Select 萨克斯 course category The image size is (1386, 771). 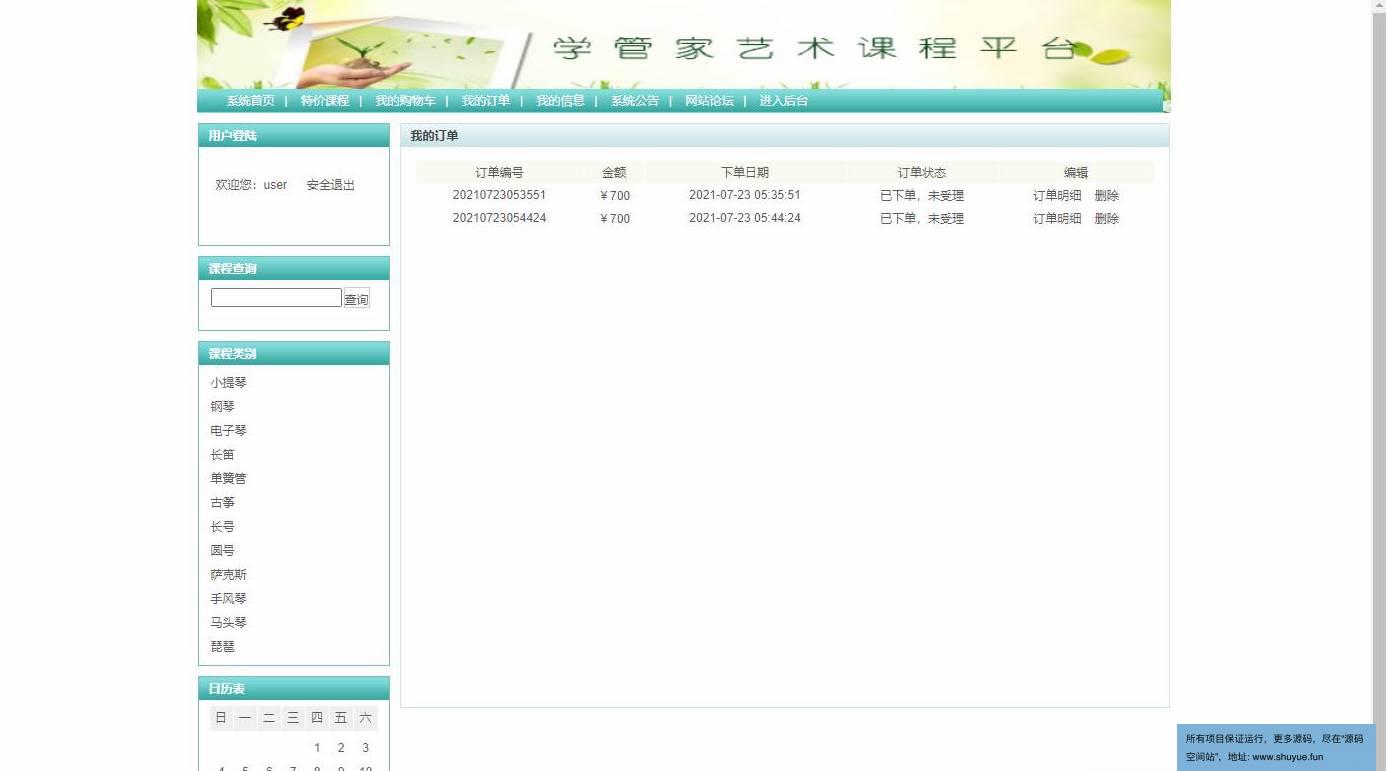pos(228,575)
